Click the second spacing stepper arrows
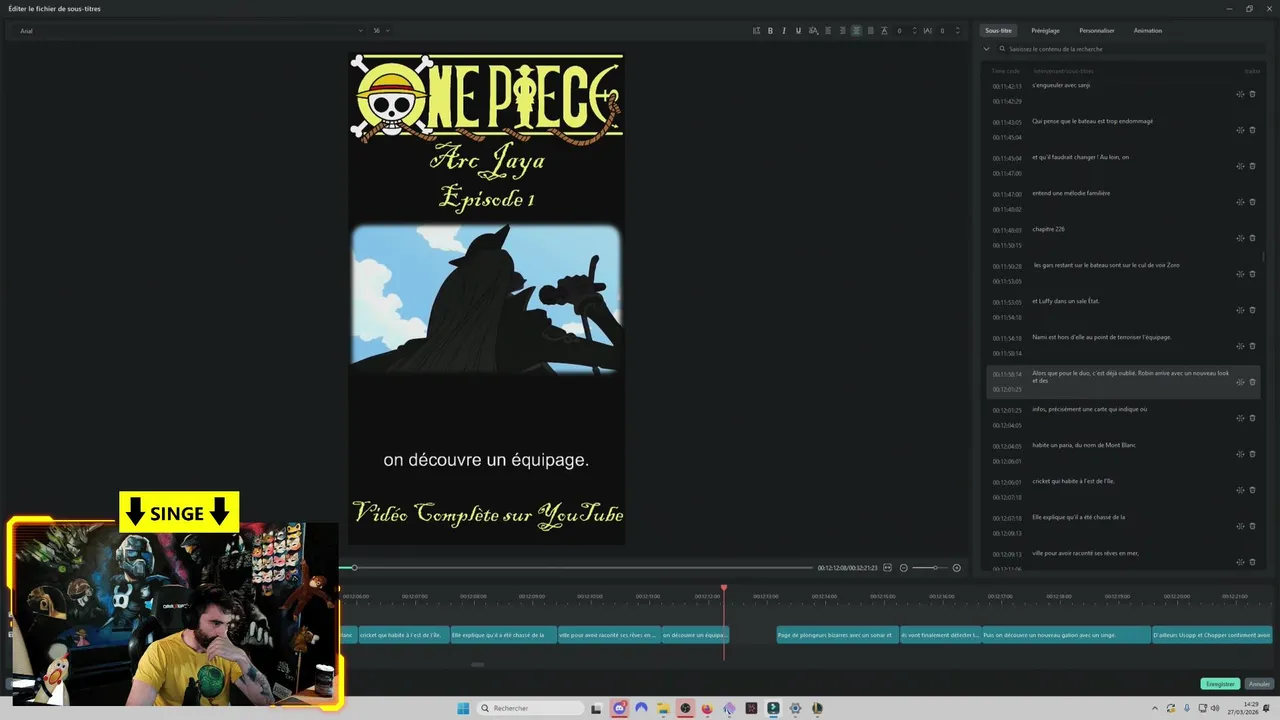The image size is (1280, 720). 958,31
